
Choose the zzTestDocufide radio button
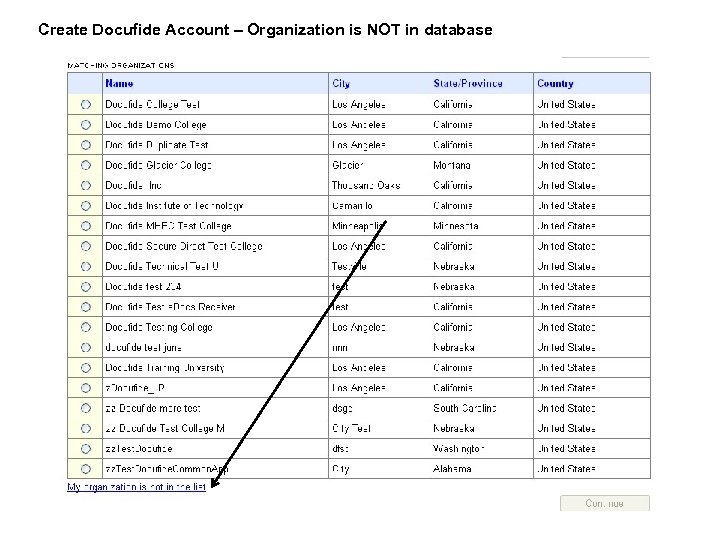coord(86,449)
